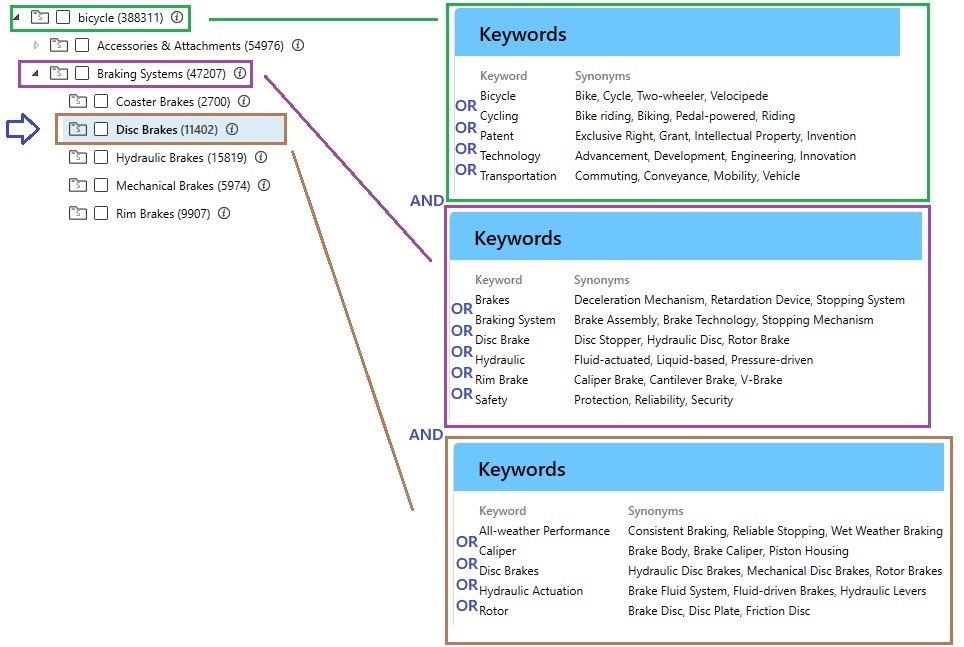
Task: Check the bicycle category checkbox
Action: click(x=64, y=17)
